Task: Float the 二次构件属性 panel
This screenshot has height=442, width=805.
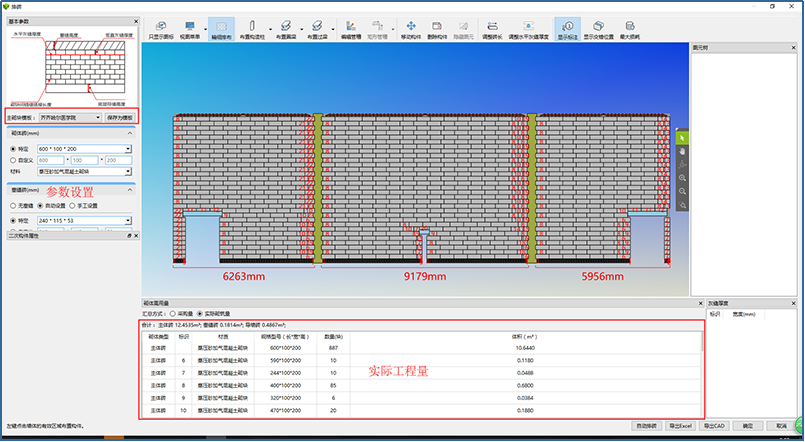Action: (x=129, y=236)
